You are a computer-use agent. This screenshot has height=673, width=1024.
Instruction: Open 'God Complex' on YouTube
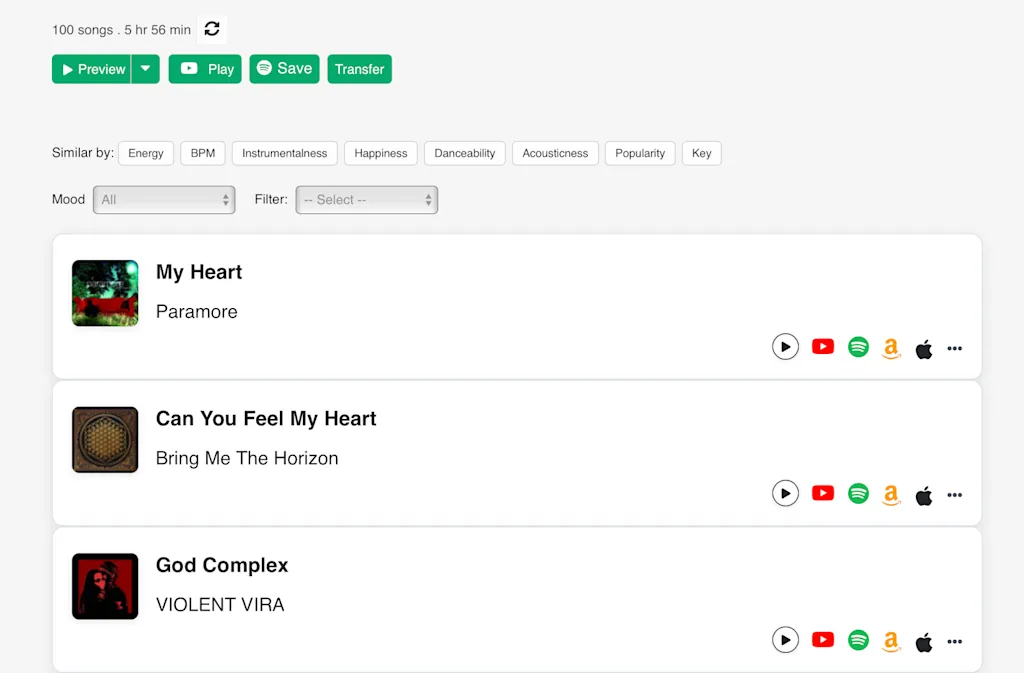coord(822,640)
